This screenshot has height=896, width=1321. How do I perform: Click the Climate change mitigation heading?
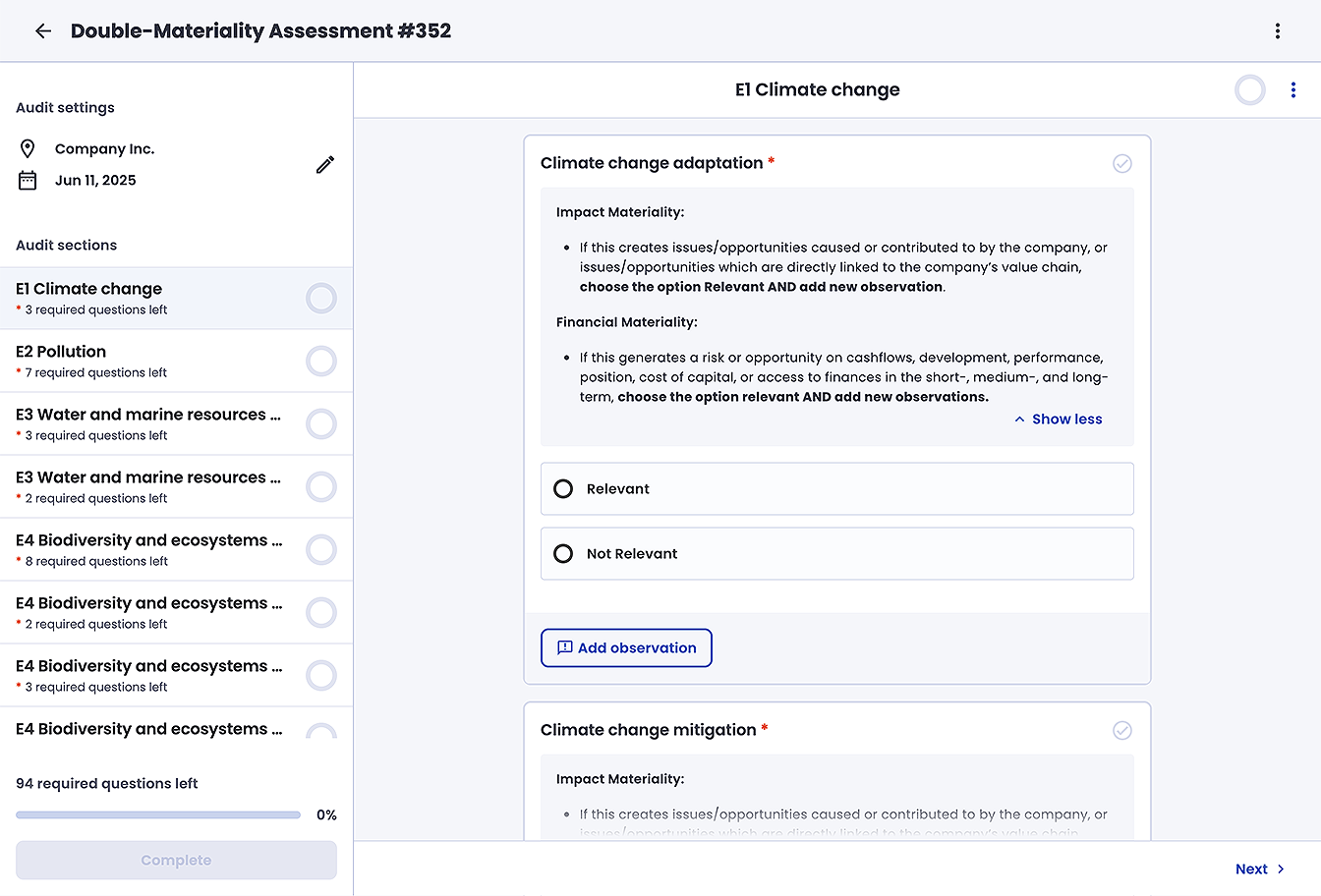pos(649,730)
